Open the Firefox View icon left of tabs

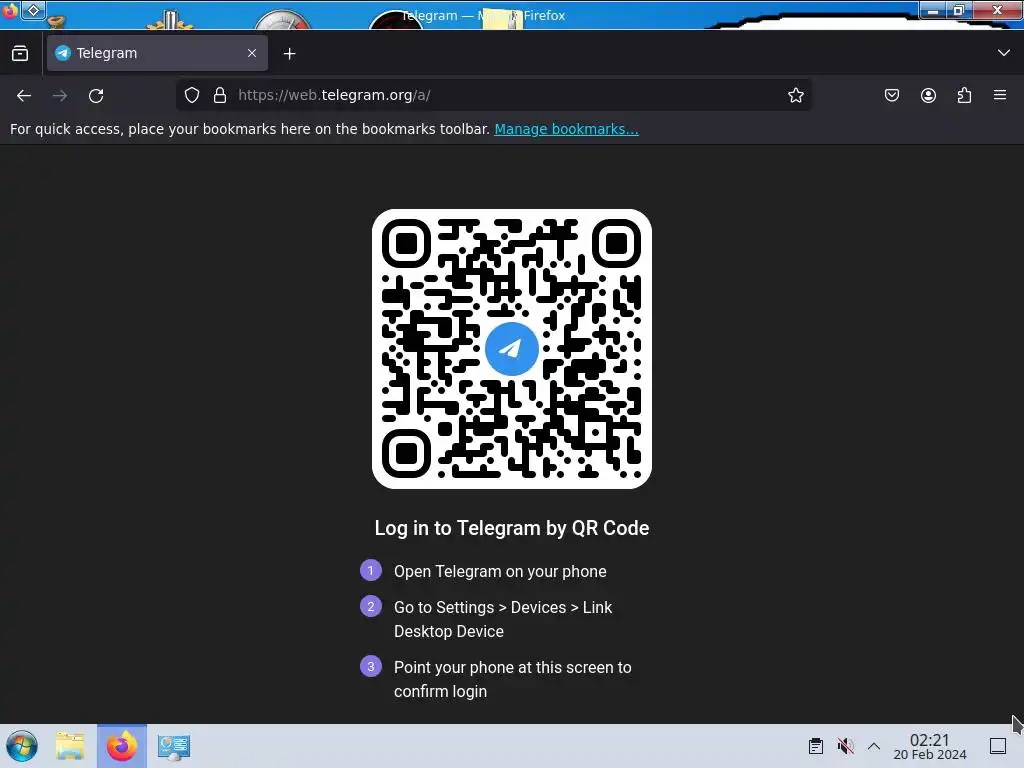[20, 53]
